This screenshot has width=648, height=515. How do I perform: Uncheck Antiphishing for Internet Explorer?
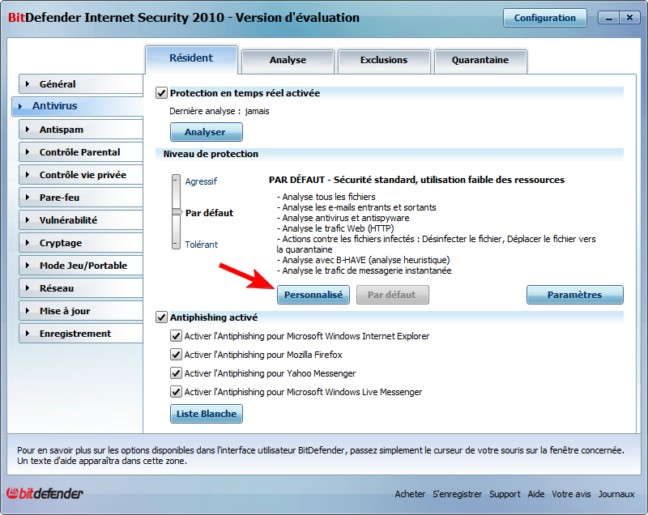(176, 336)
